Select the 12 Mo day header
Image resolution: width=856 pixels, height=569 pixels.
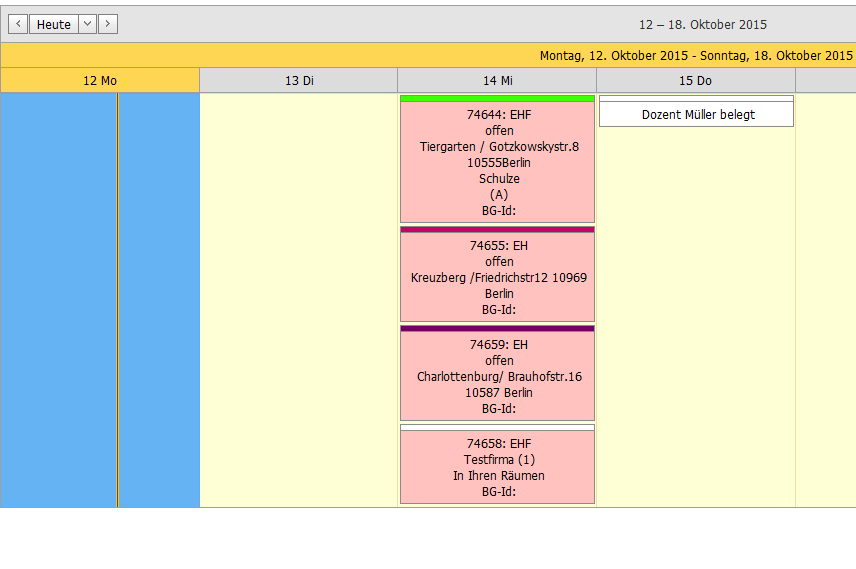click(100, 80)
